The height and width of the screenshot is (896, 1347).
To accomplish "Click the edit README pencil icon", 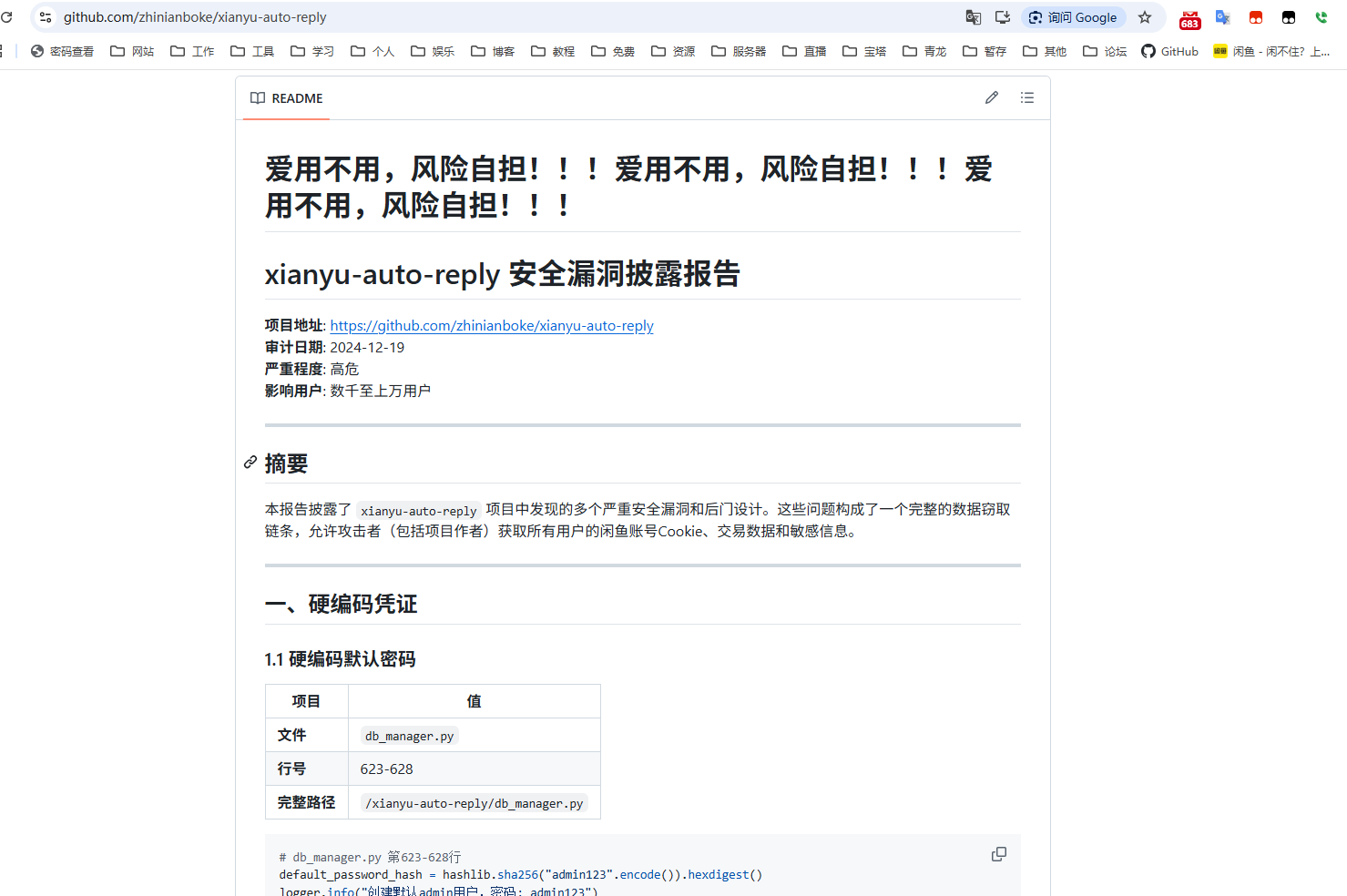I will pos(992,97).
